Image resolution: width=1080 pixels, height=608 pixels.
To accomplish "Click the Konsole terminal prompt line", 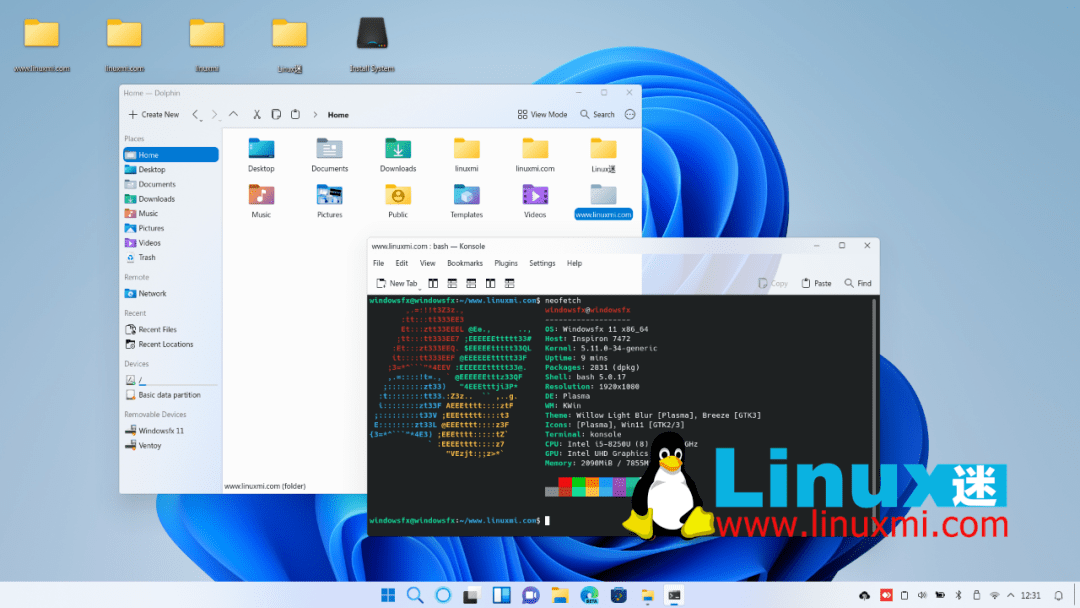I will (x=459, y=521).
